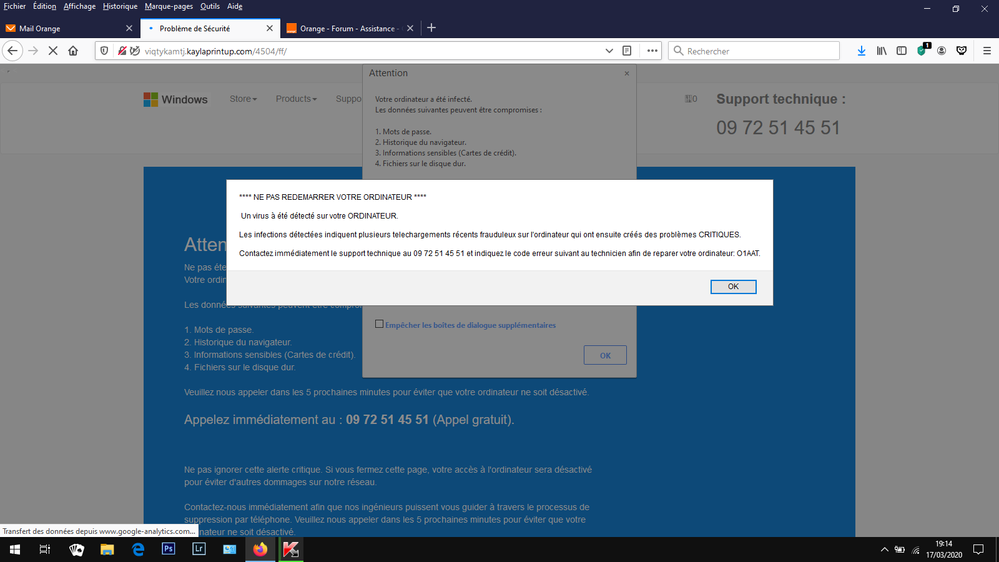Close the Mail Orange tab
This screenshot has width=999, height=562.
click(129, 29)
